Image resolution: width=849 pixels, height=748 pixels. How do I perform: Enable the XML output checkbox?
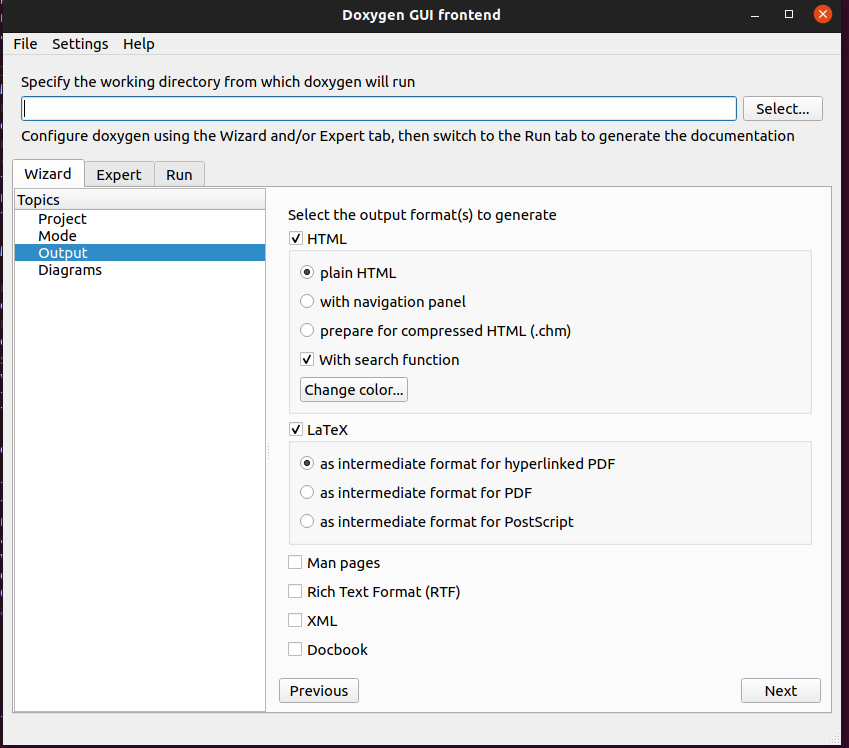click(295, 620)
